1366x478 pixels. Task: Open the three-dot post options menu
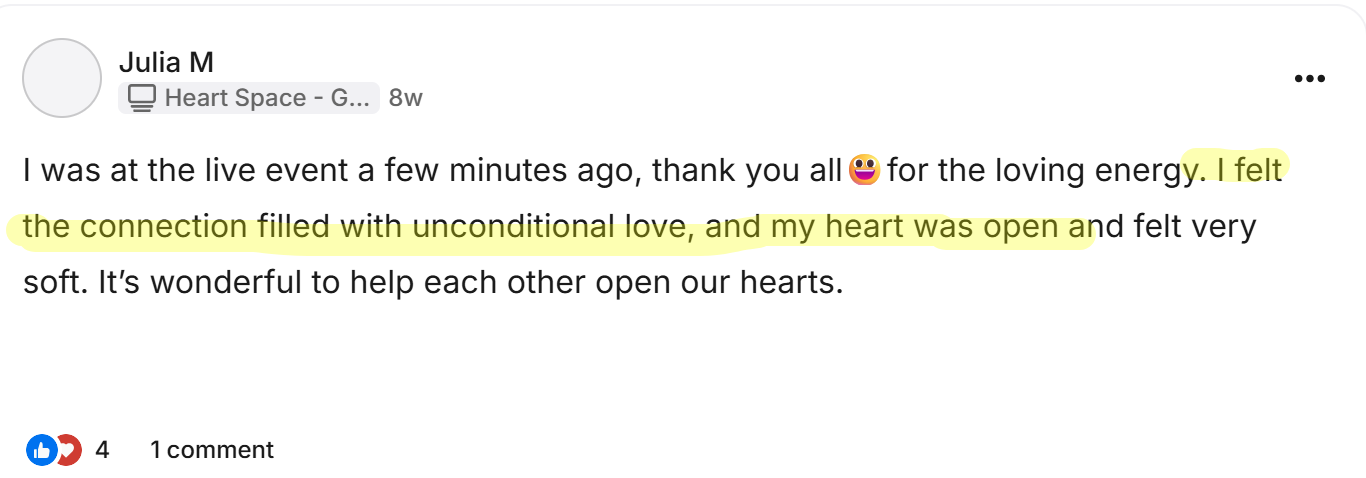tap(1309, 79)
